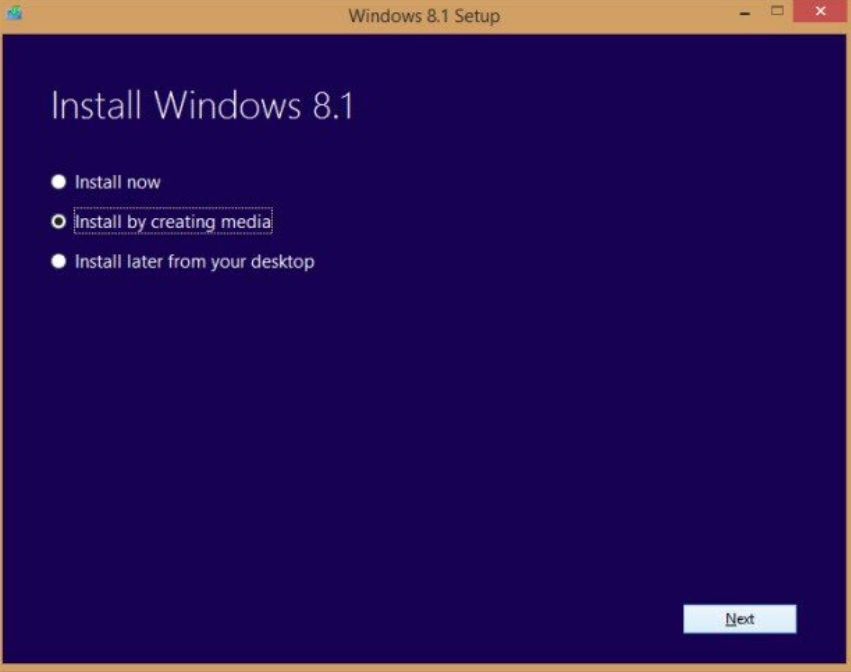Maximize the Windows 8.1 Setup window

coord(777,11)
